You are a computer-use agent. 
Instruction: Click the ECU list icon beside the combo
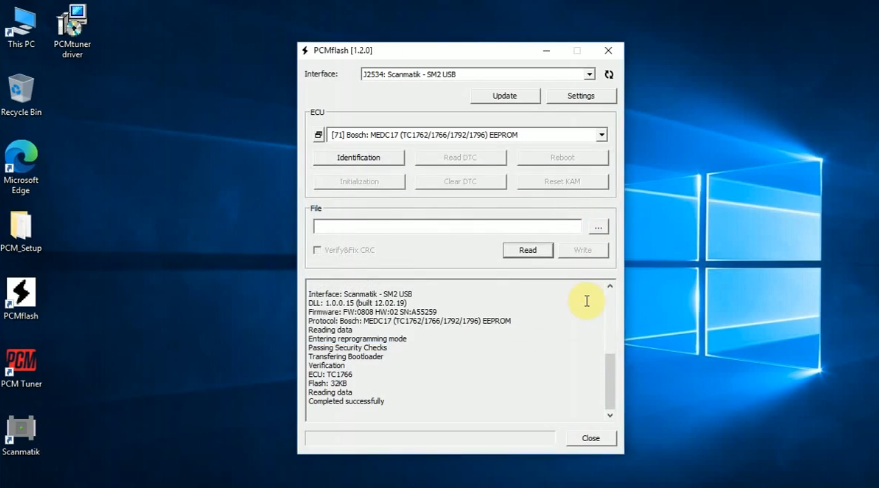(x=318, y=135)
